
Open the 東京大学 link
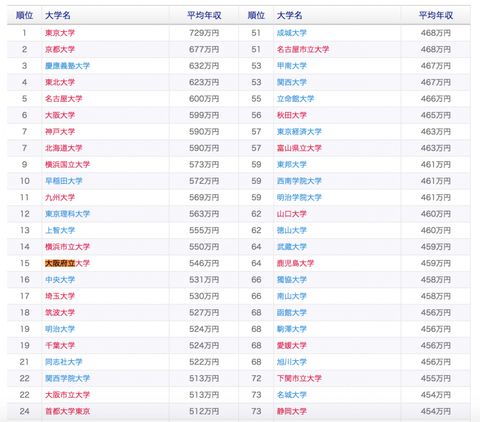(x=60, y=33)
